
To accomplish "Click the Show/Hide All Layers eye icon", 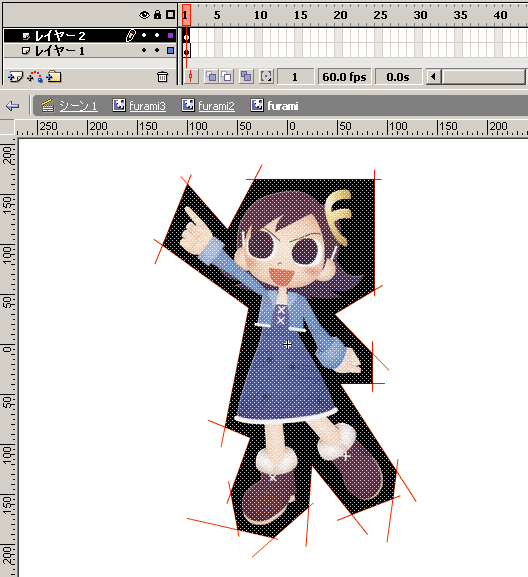I will 144,15.
